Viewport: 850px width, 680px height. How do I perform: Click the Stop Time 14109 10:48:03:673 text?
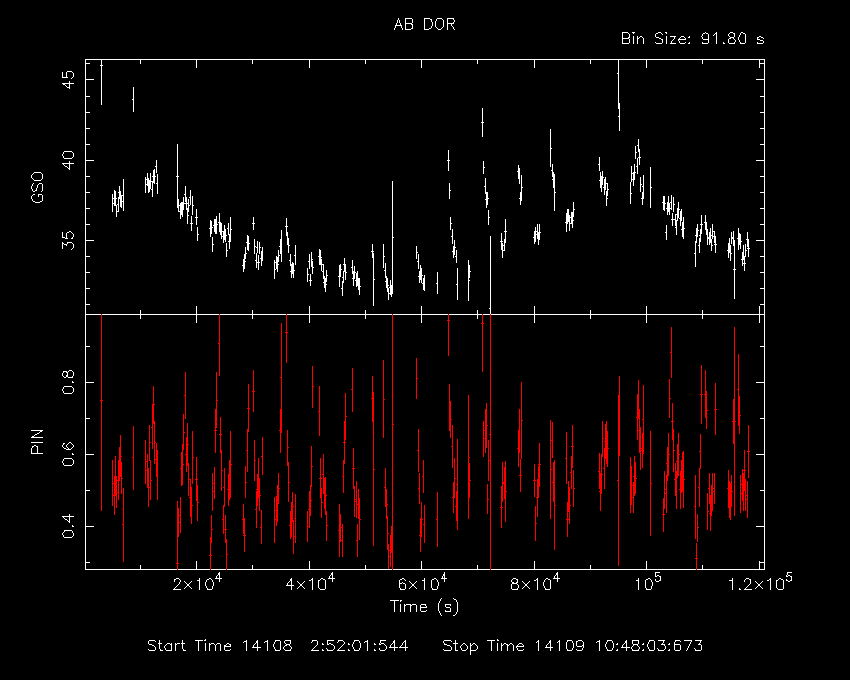pyautogui.click(x=572, y=646)
